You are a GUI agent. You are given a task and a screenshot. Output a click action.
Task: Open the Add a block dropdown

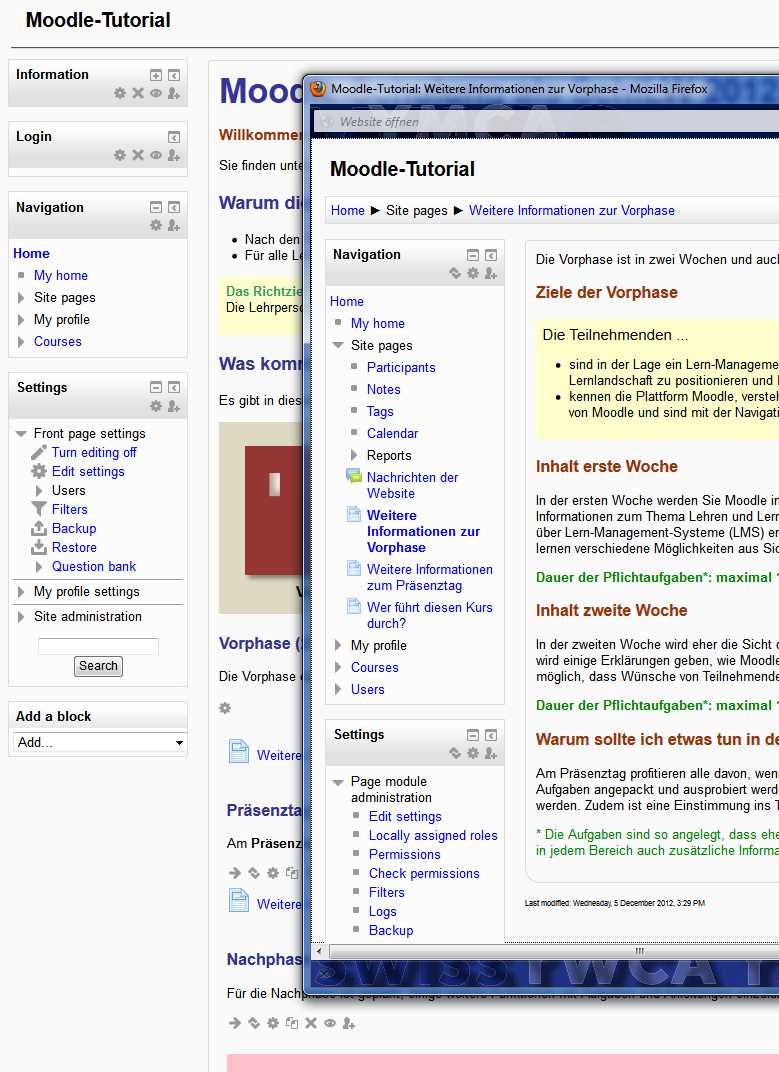click(100, 742)
